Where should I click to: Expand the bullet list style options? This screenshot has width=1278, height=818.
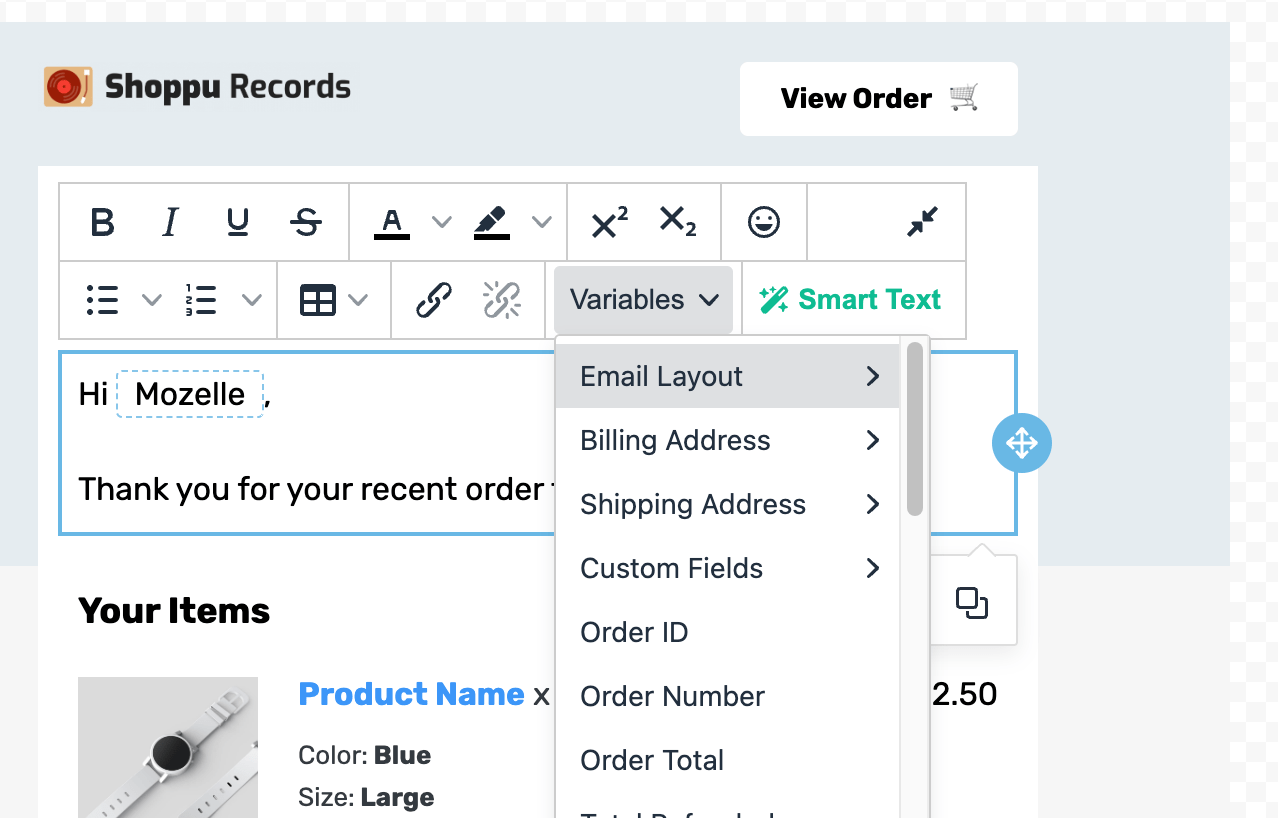[151, 299]
